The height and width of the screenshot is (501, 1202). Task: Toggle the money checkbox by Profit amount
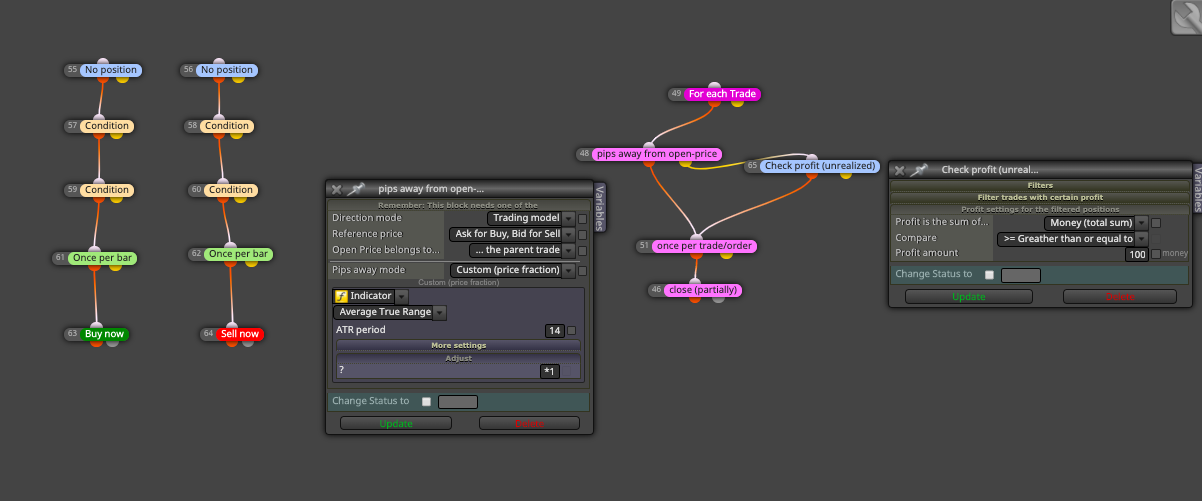coord(1156,254)
